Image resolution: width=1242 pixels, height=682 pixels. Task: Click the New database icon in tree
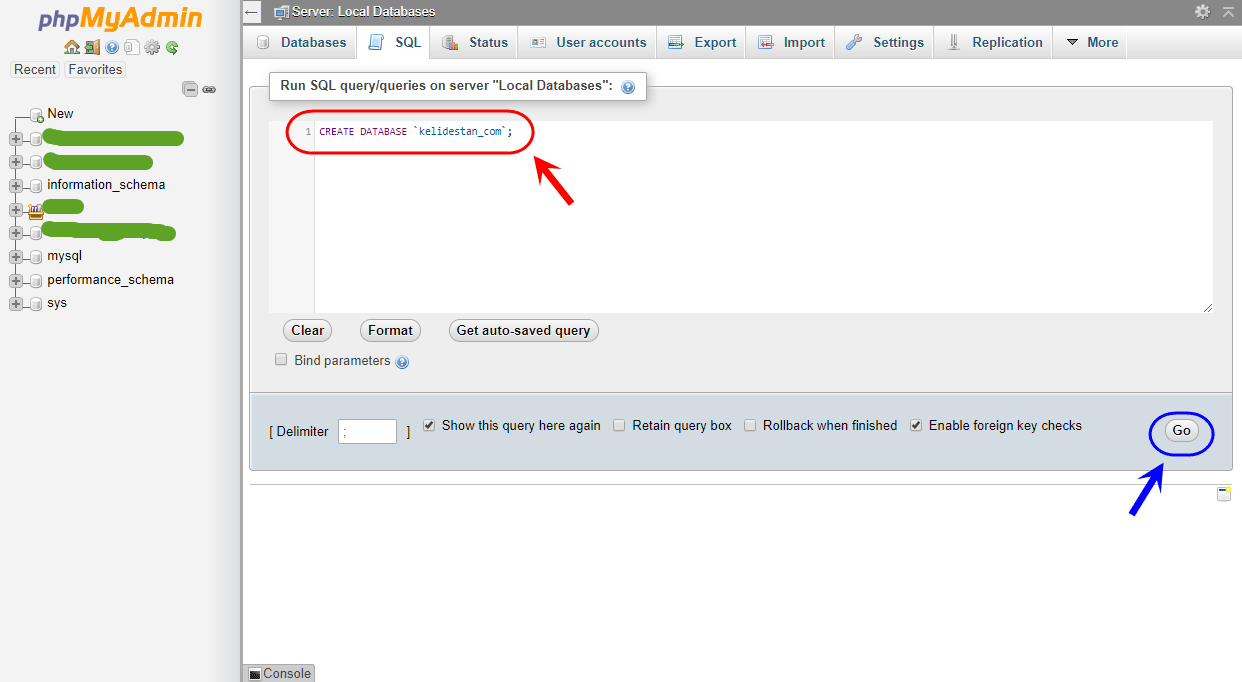click(x=37, y=114)
